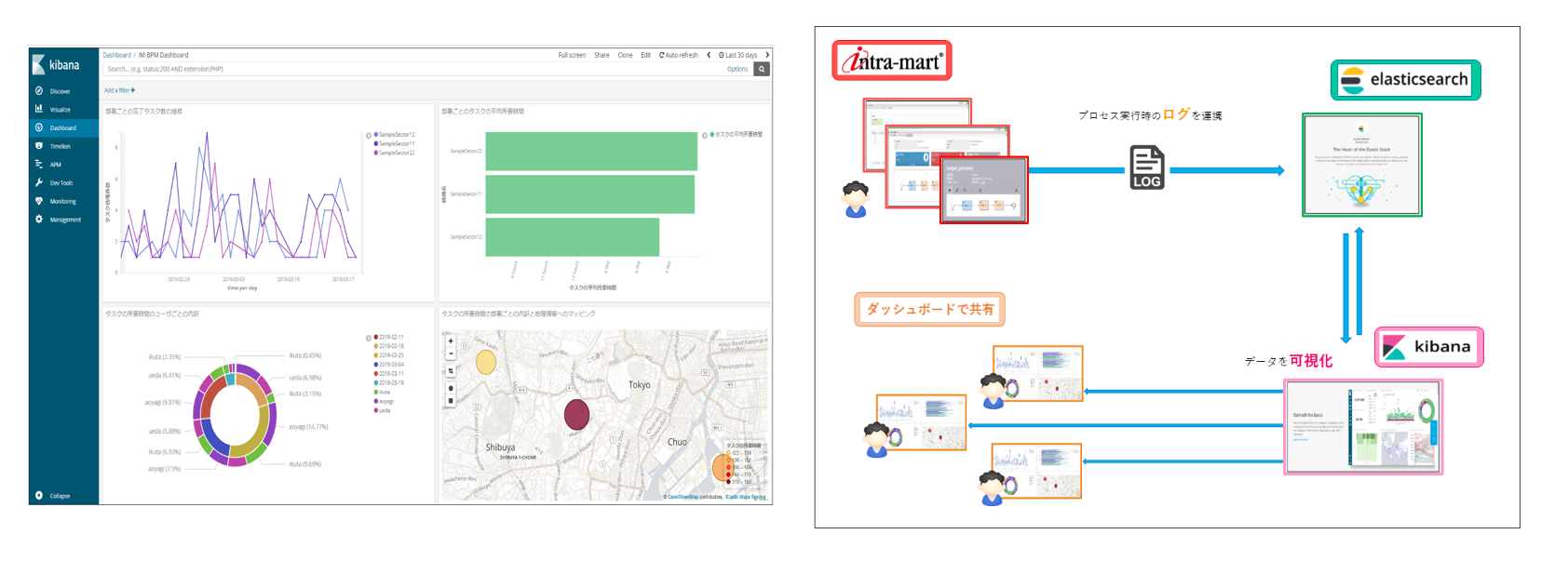This screenshot has height=561, width=1568.
Task: Click the Elasticsearch page thumbnail
Action: [x=1362, y=165]
